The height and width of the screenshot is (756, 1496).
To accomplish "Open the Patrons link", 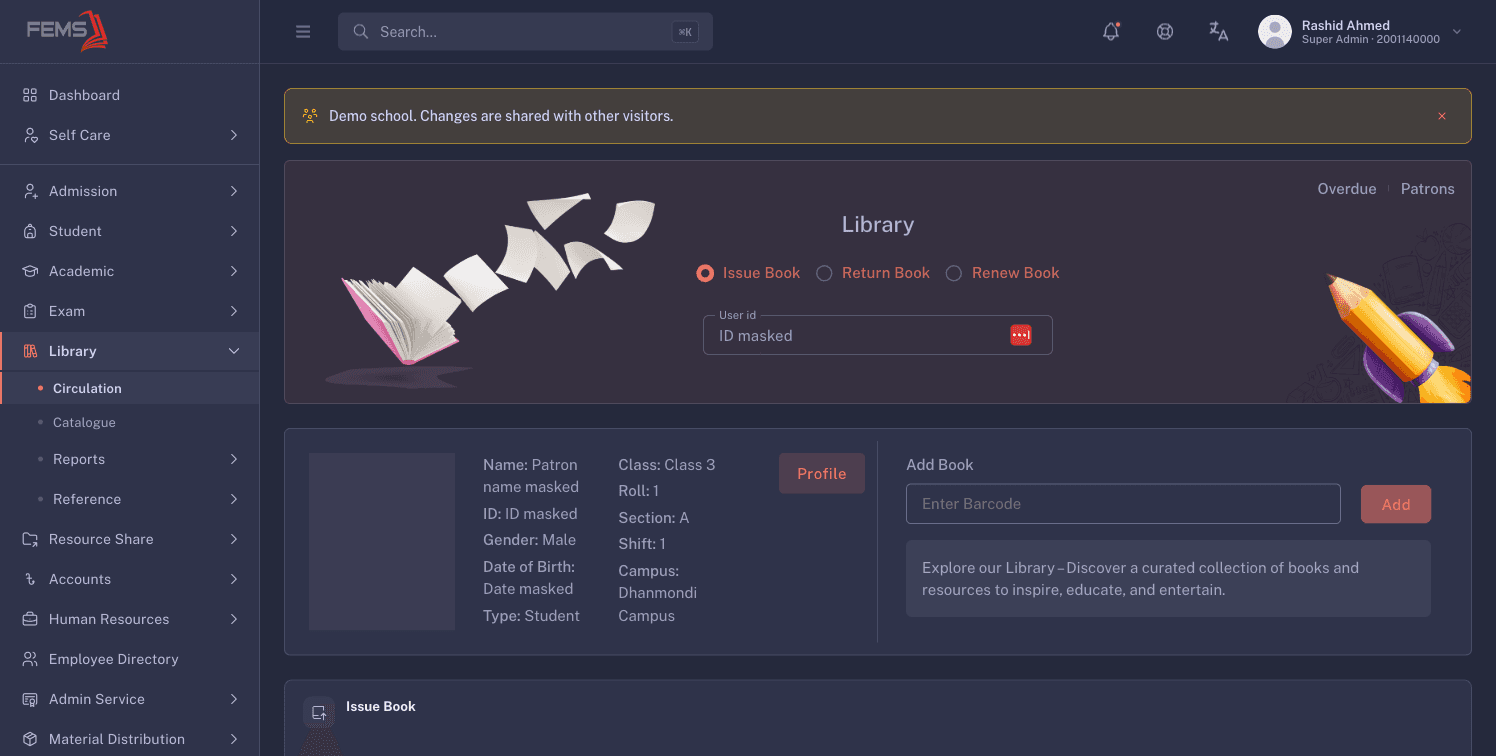I will click(x=1428, y=189).
